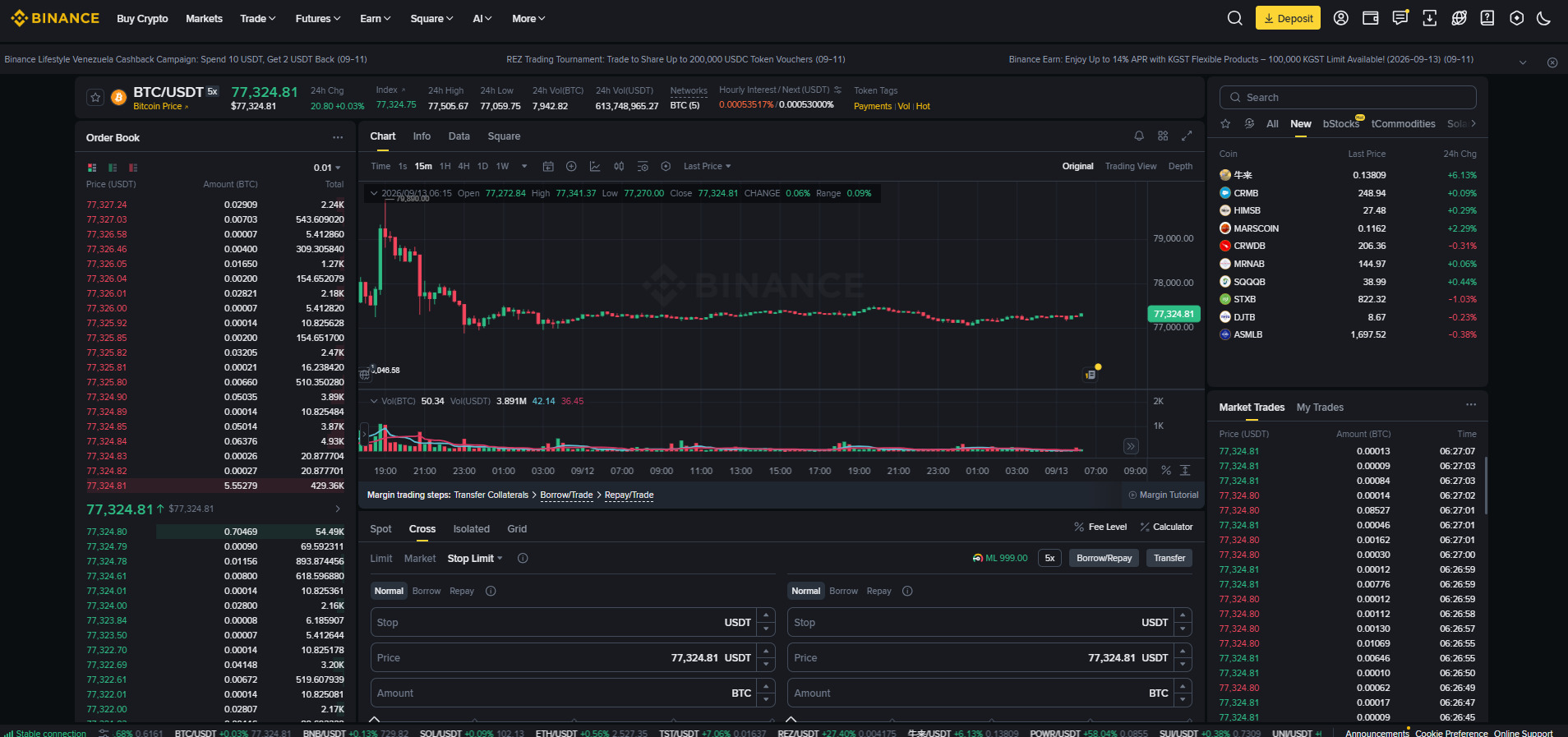Open the Fee Level link
Viewport: 1568px width, 737px height.
[1100, 527]
